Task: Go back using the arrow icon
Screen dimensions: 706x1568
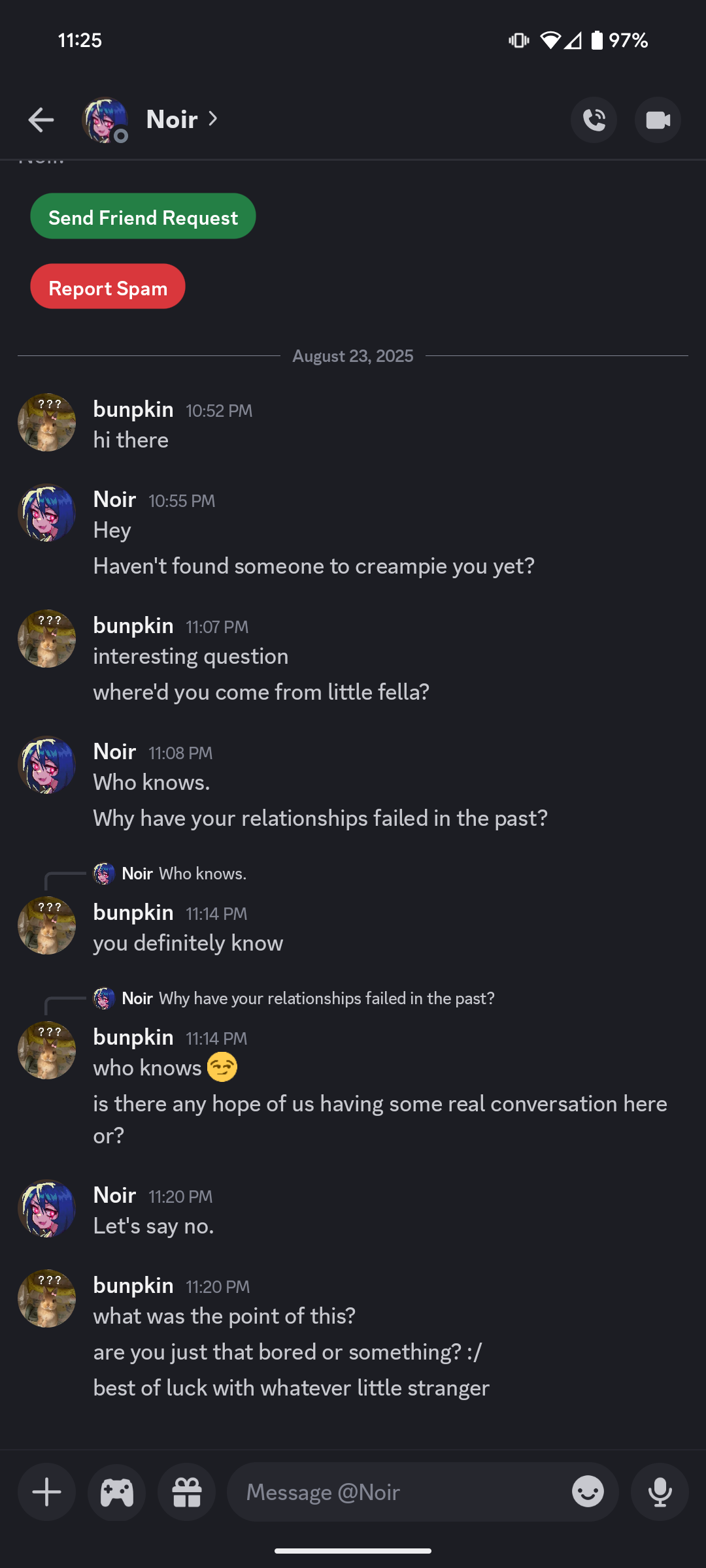Action: click(41, 120)
